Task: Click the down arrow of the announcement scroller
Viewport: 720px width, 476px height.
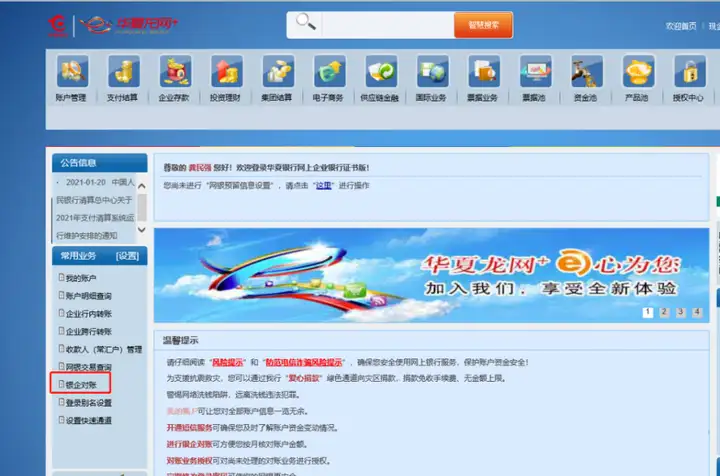Action: tap(142, 230)
